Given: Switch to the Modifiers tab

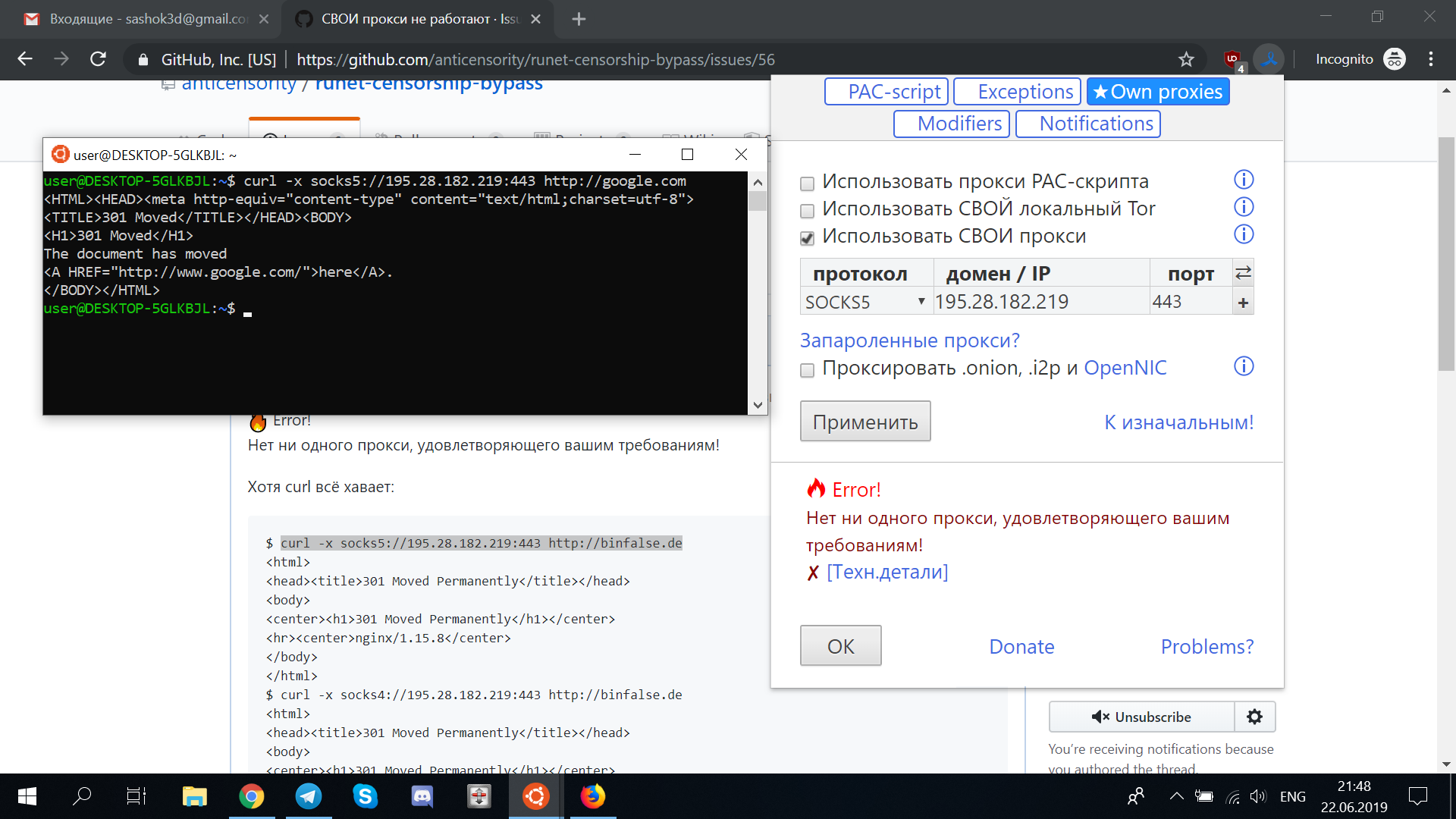Looking at the screenshot, I should click(x=951, y=123).
